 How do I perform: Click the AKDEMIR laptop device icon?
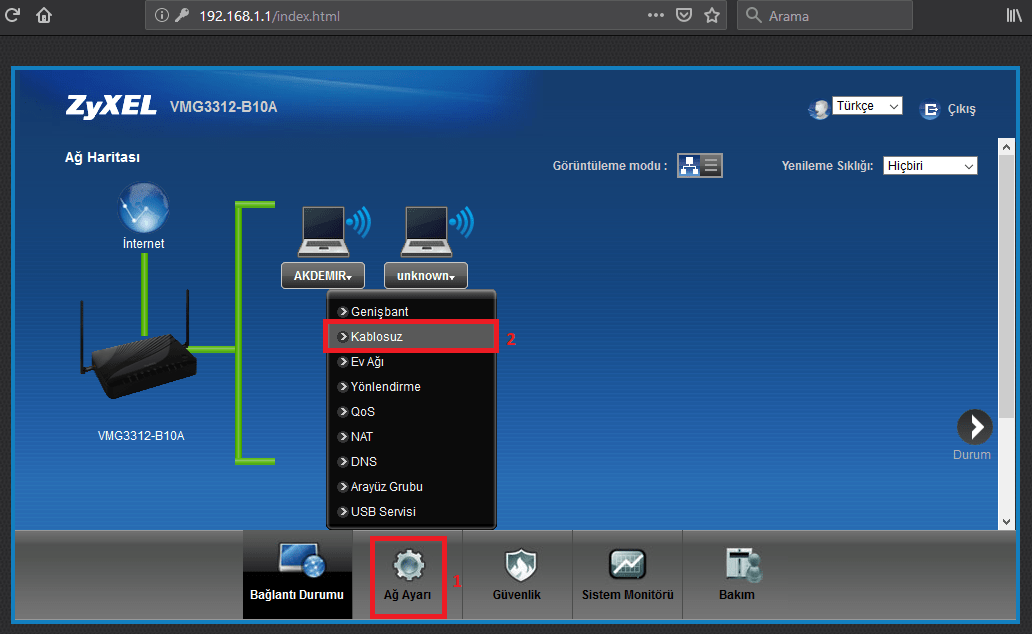[322, 231]
